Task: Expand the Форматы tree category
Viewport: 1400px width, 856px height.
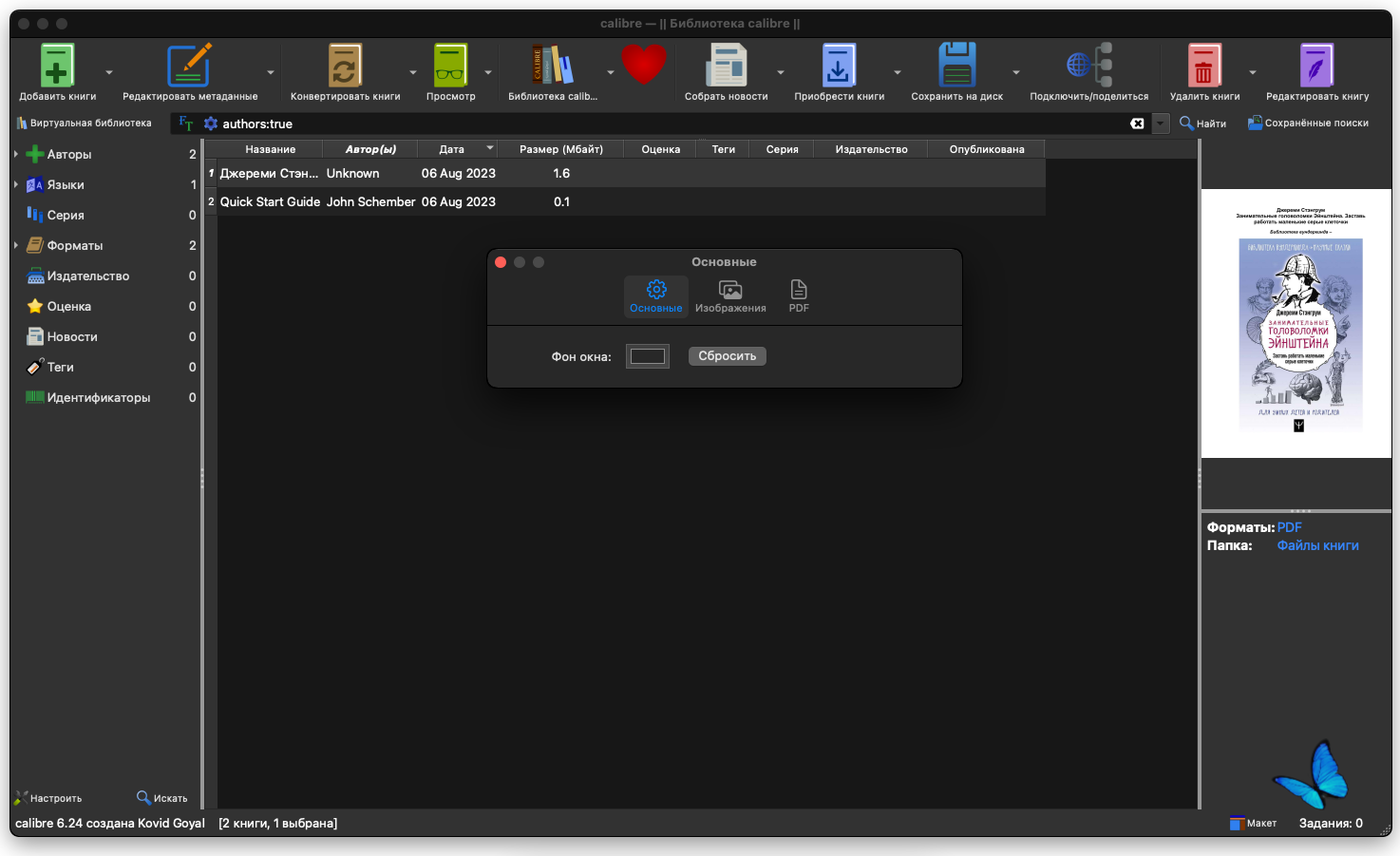Action: tap(16, 245)
